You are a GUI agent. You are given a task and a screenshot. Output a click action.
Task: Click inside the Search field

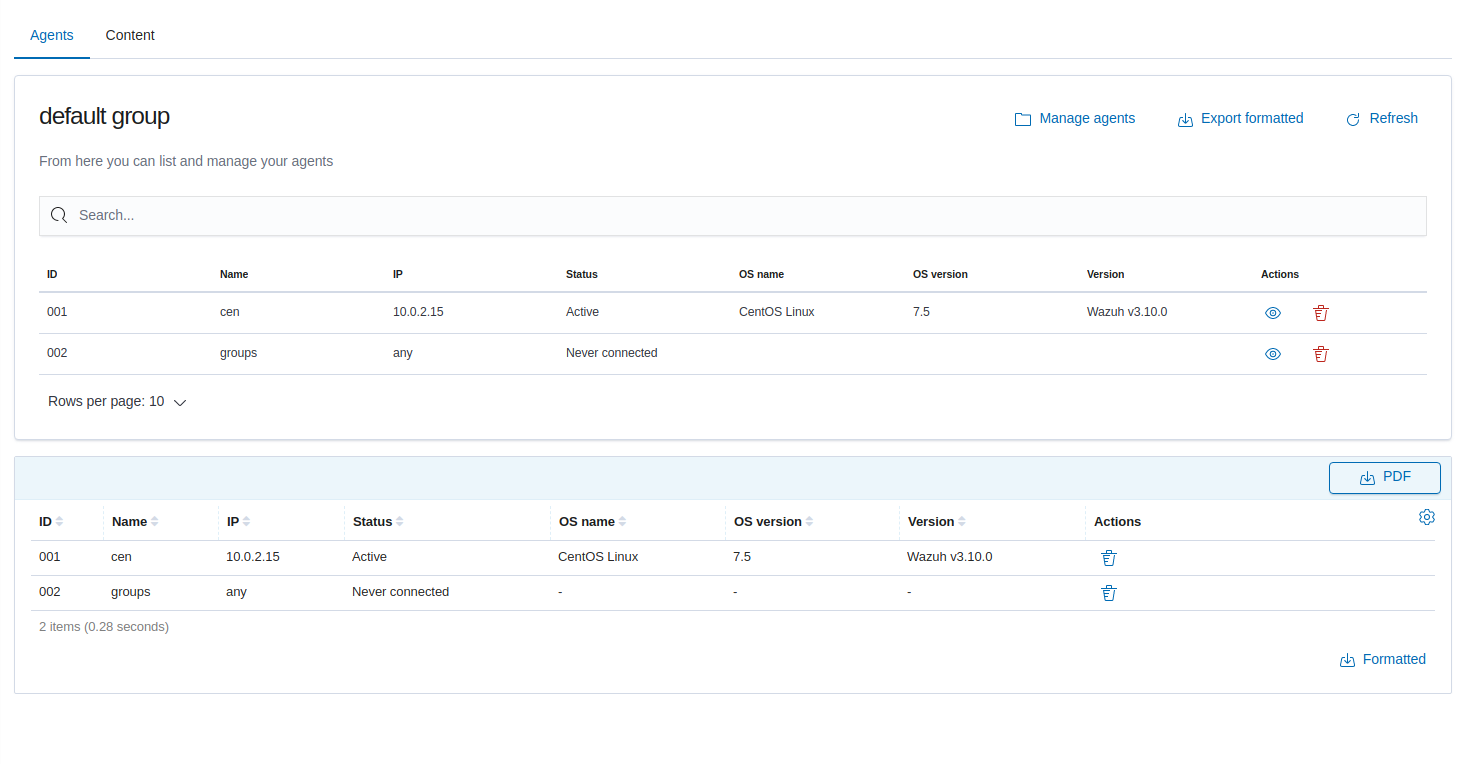point(400,215)
